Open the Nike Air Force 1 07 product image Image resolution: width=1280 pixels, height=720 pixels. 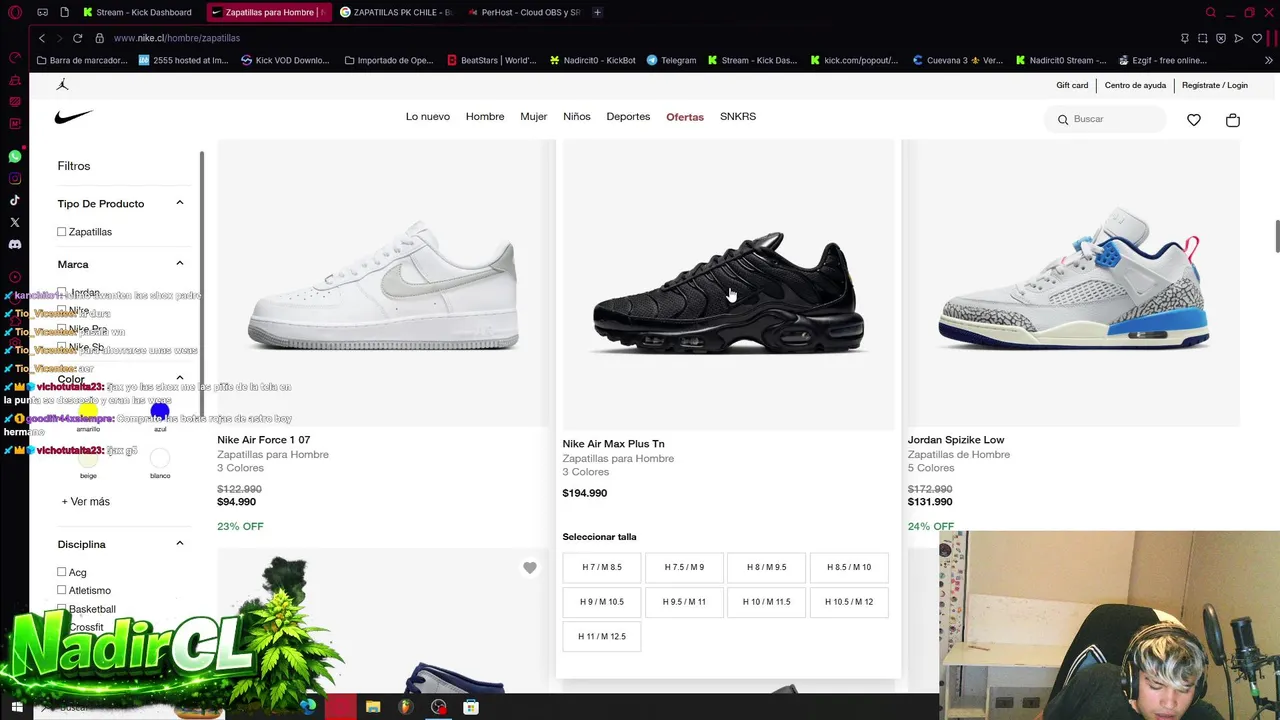(383, 283)
